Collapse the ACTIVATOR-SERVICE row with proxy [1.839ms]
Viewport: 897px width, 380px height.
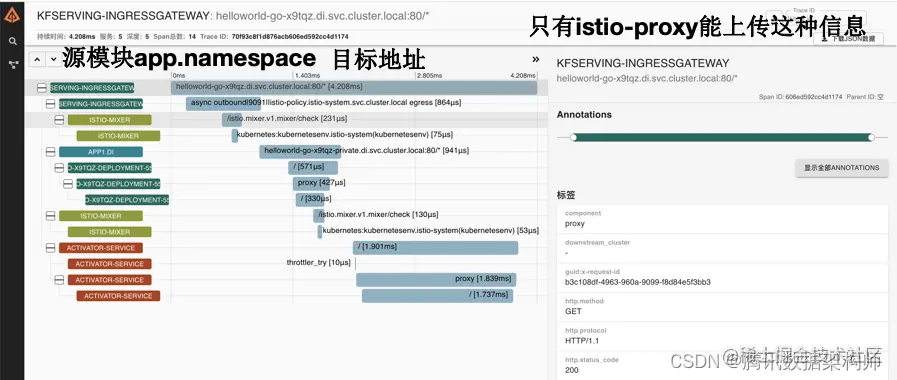59,280
